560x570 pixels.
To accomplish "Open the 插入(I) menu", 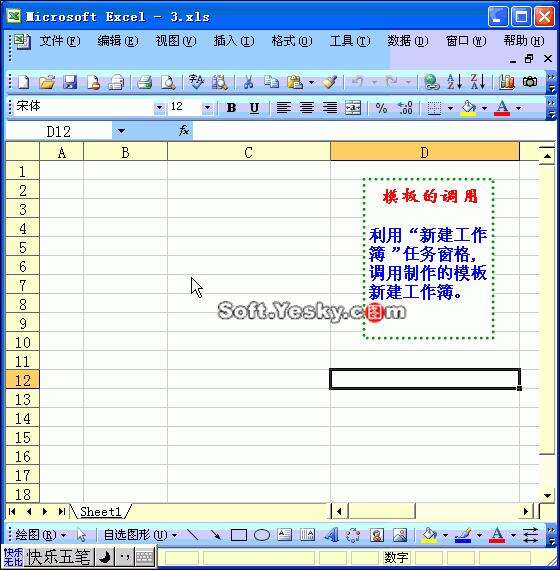I will (234, 41).
